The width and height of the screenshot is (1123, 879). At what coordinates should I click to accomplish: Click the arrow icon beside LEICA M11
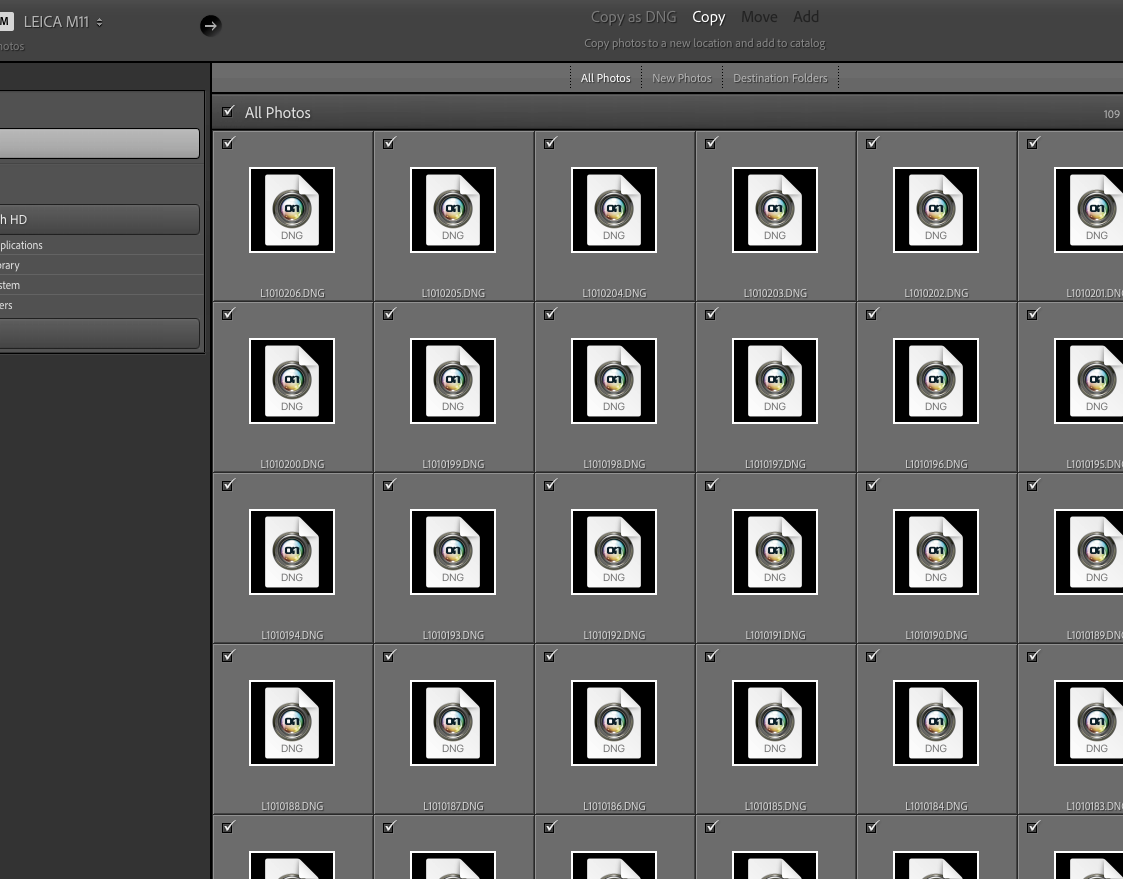210,26
